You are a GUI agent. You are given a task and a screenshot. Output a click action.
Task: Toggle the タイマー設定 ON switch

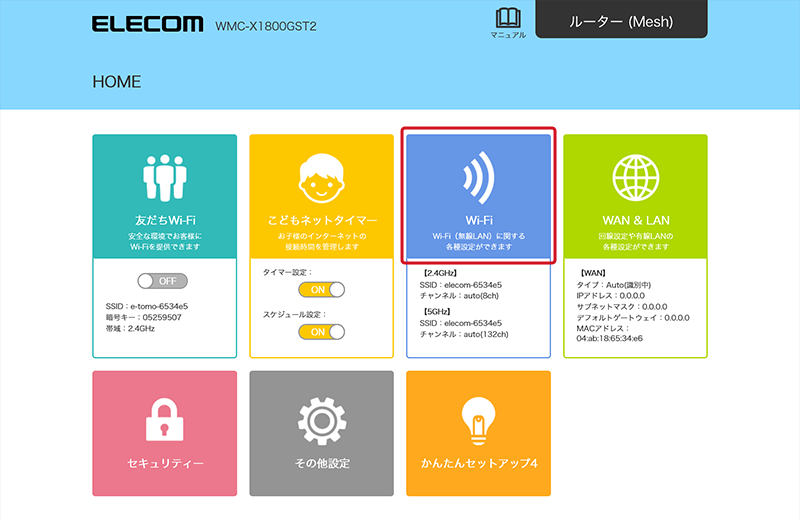click(321, 290)
